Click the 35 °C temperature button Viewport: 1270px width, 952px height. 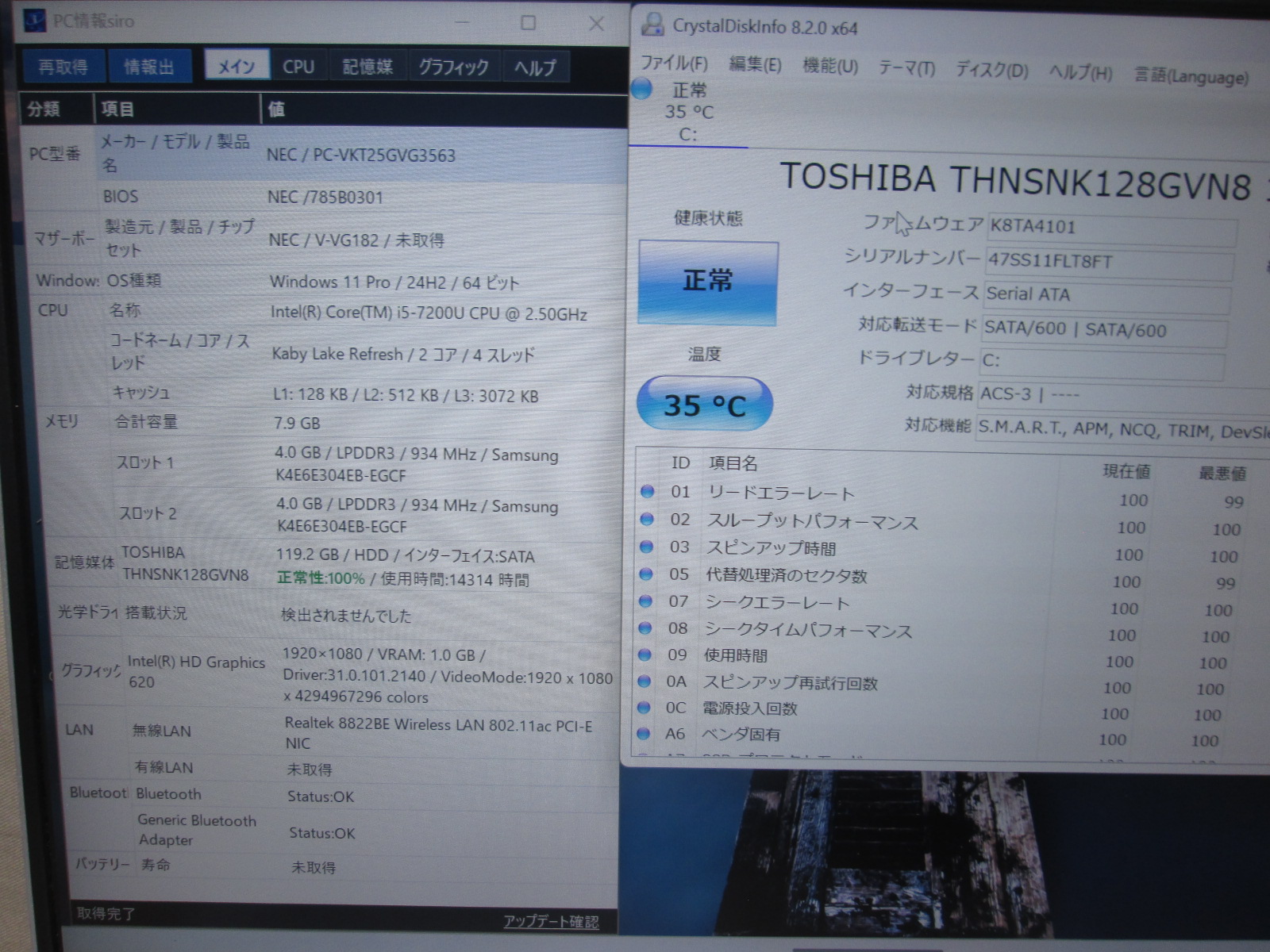704,405
